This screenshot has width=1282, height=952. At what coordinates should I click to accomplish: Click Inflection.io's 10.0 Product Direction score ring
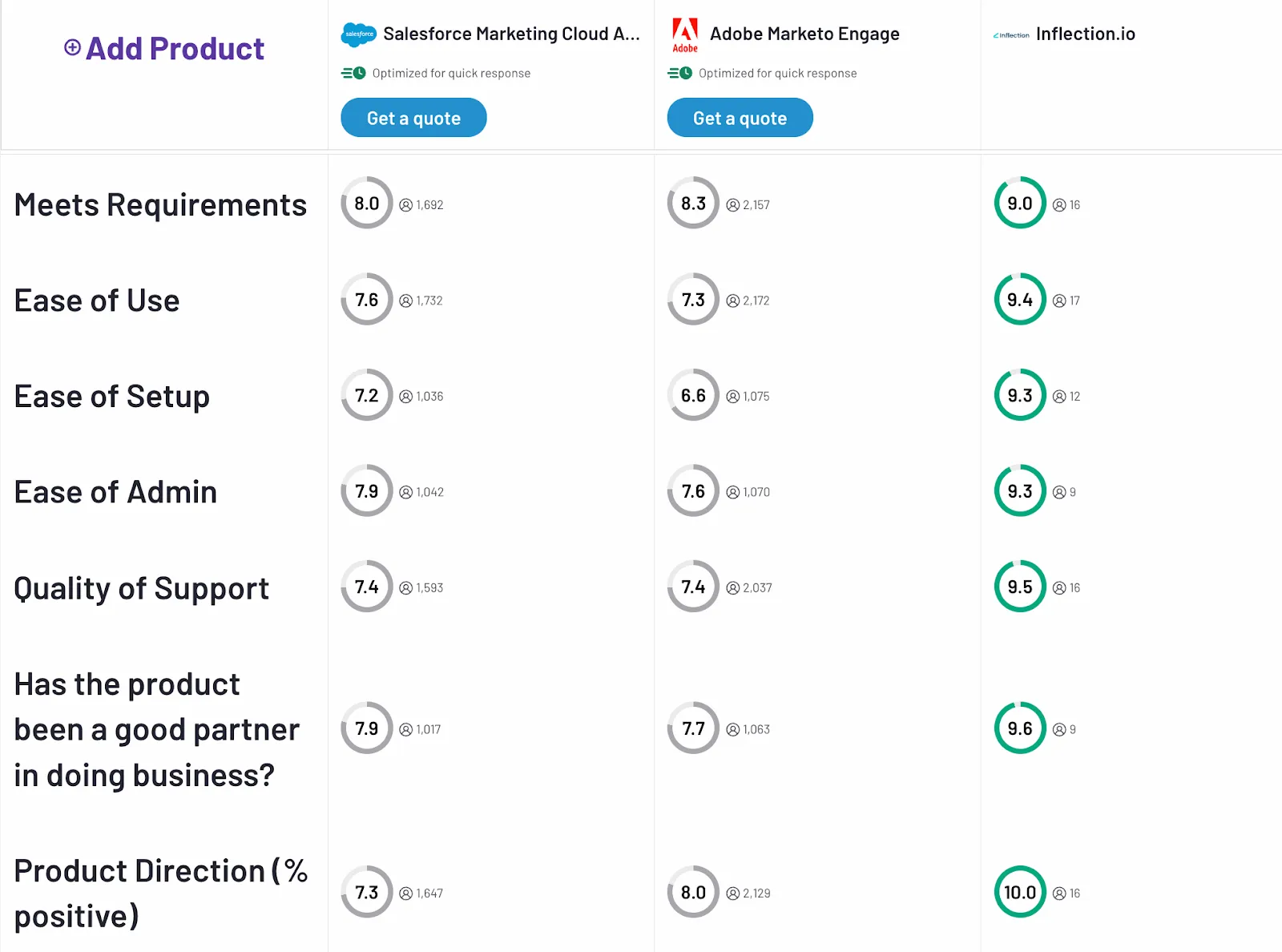(1020, 892)
